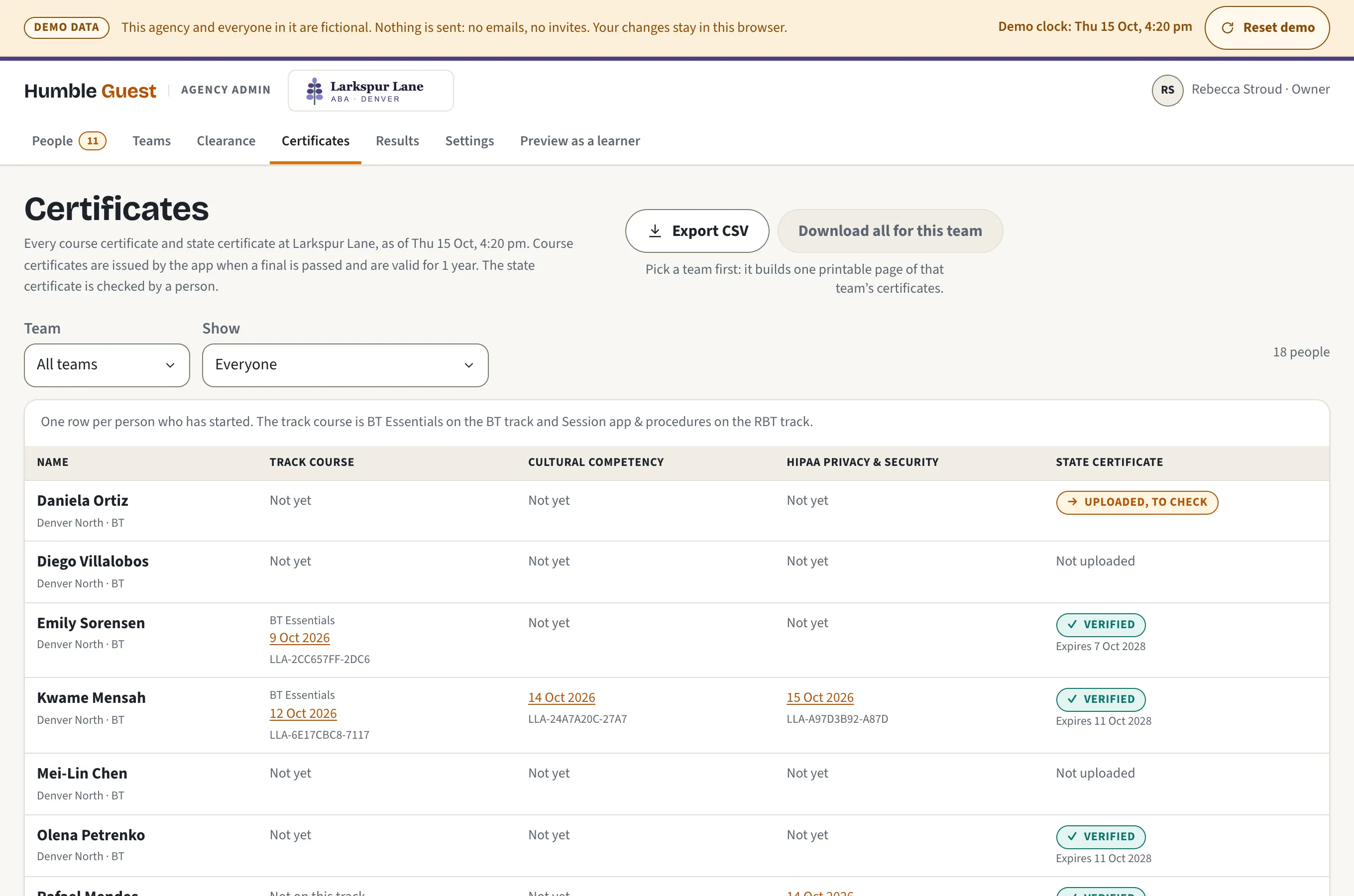Screen dimensions: 1354x896
Task: Click the Reset demo button
Action: [1266, 27]
